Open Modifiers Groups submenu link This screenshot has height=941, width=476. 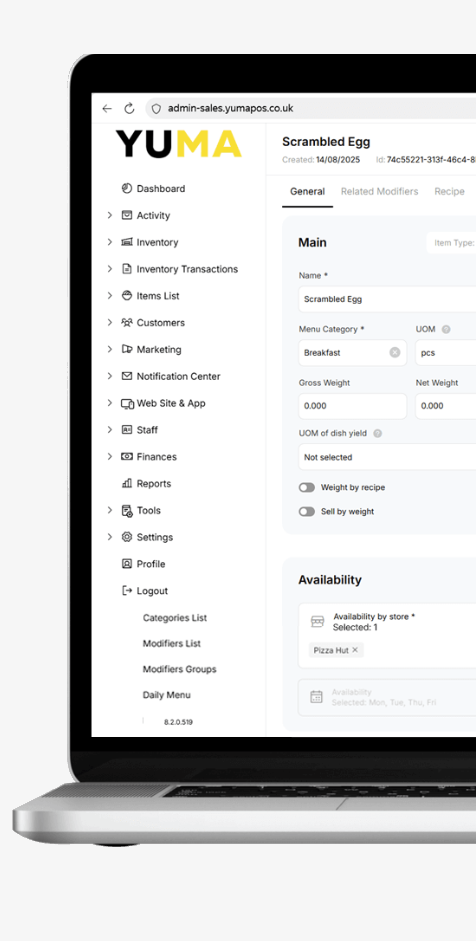point(179,669)
